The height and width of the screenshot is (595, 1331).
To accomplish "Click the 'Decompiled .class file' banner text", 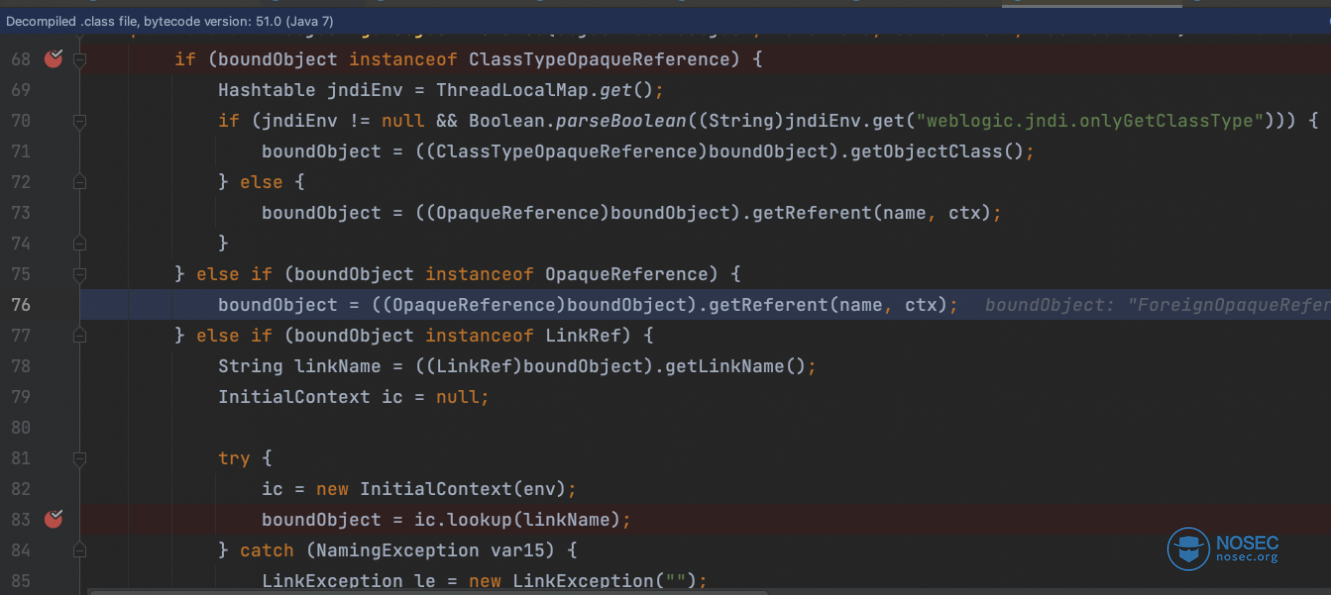I will pyautogui.click(x=170, y=21).
